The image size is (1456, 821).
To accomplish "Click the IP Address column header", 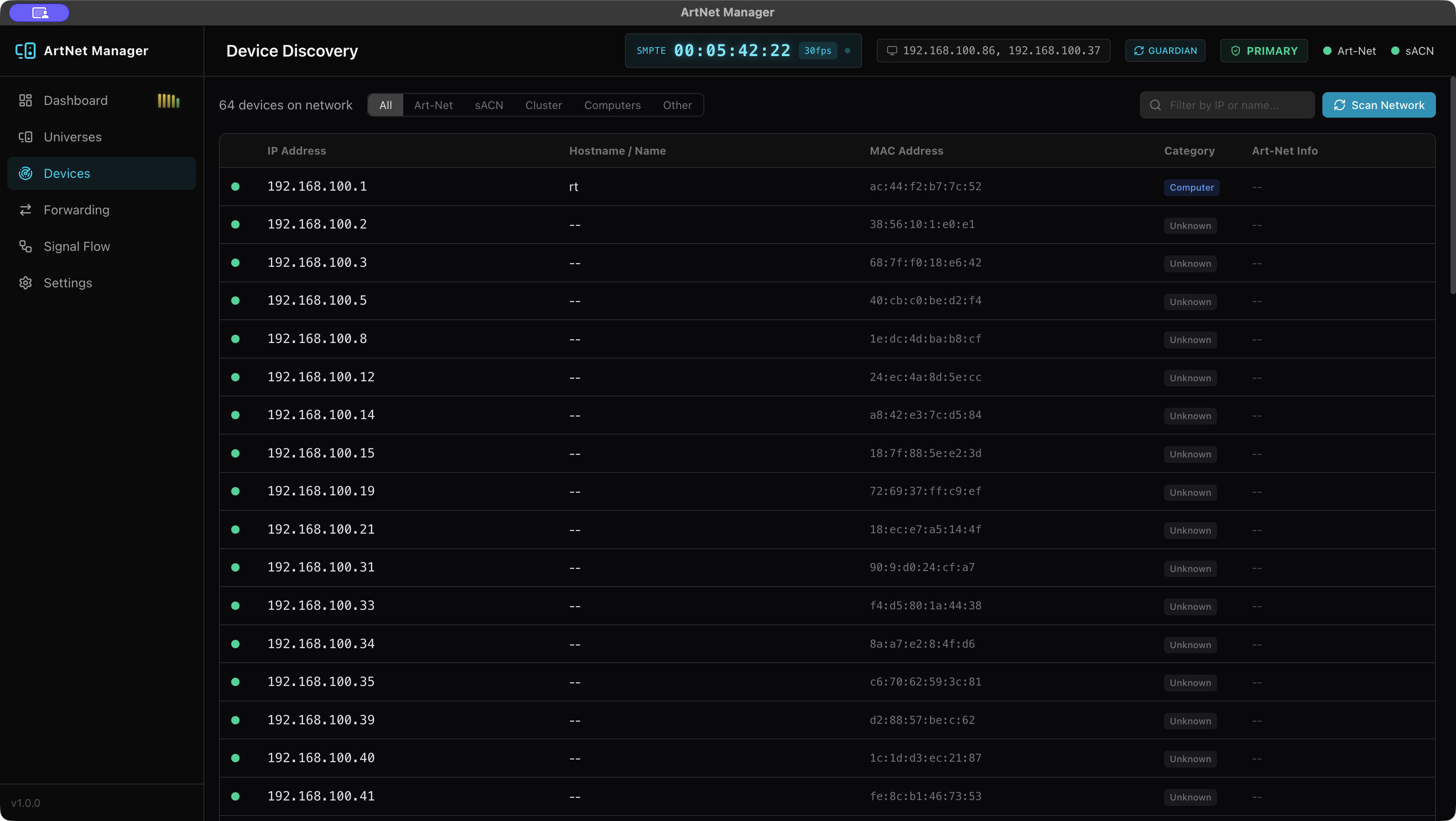I will (296, 151).
